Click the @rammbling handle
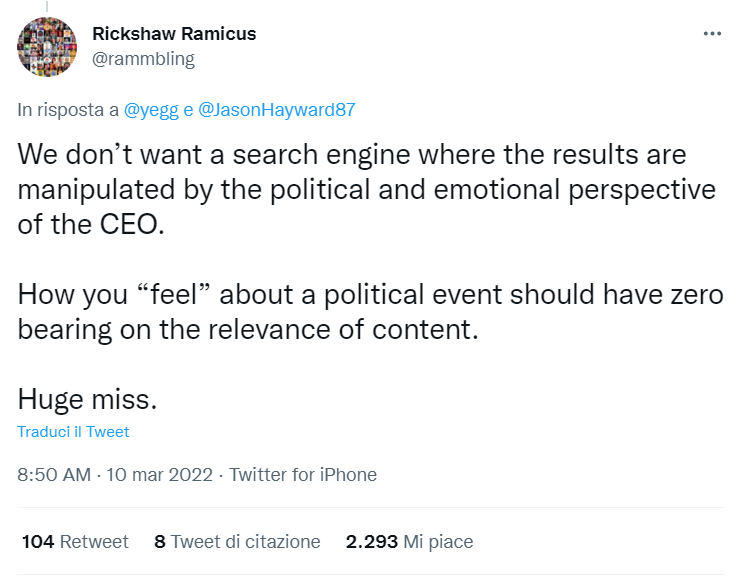Screen dimensions: 741x579 [143, 58]
